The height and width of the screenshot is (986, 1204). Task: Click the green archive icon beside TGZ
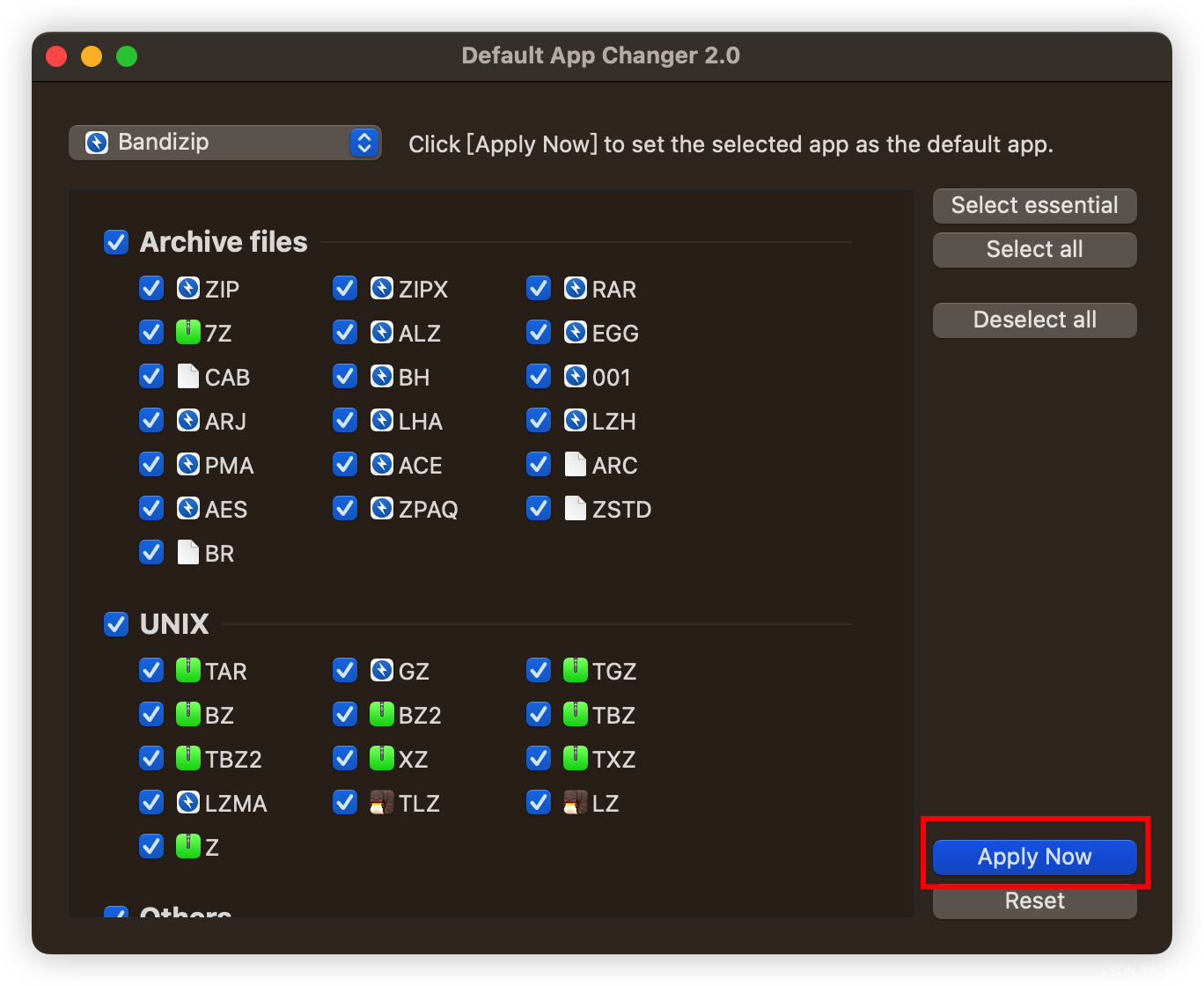click(x=576, y=671)
